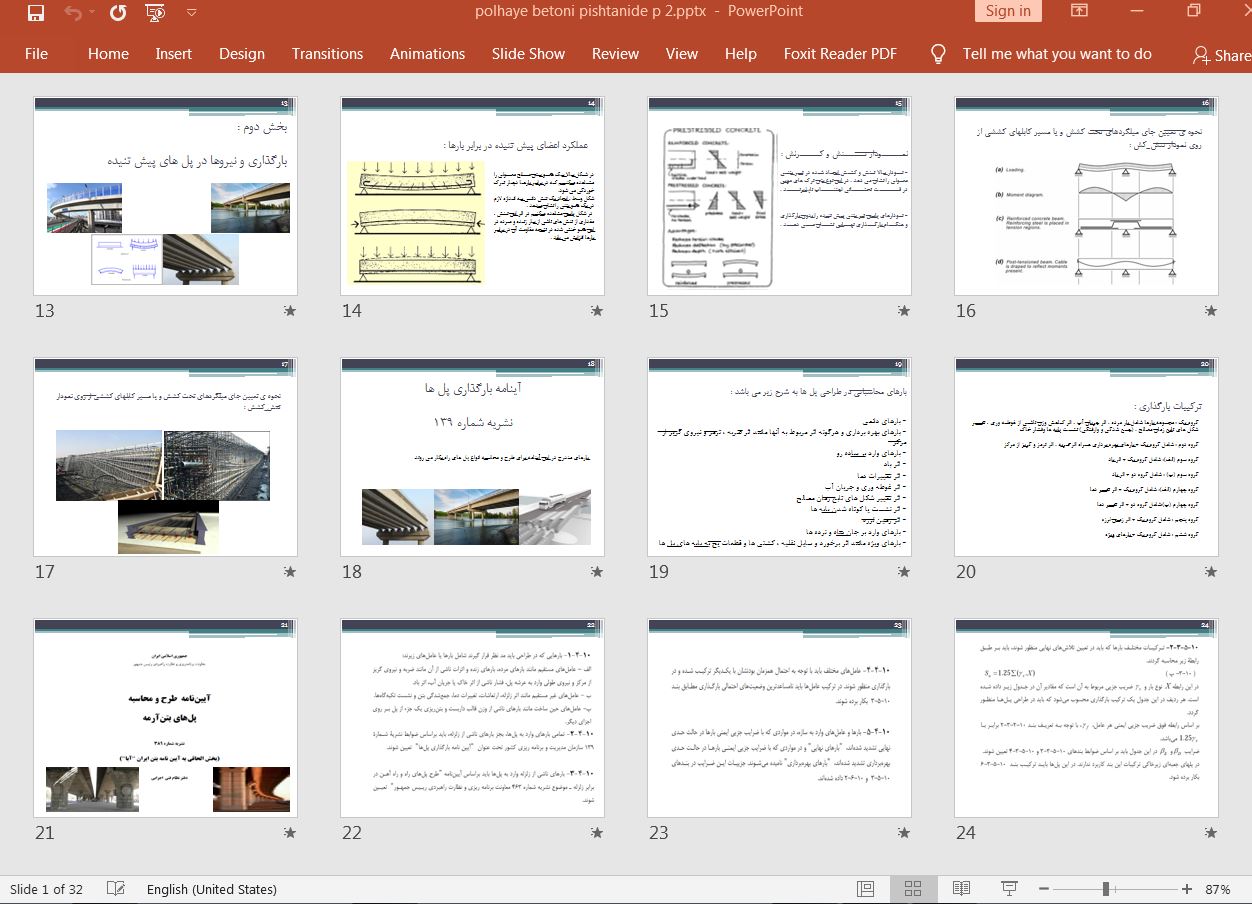This screenshot has height=904, width=1252.
Task: Click the Sign in button
Action: (1007, 11)
